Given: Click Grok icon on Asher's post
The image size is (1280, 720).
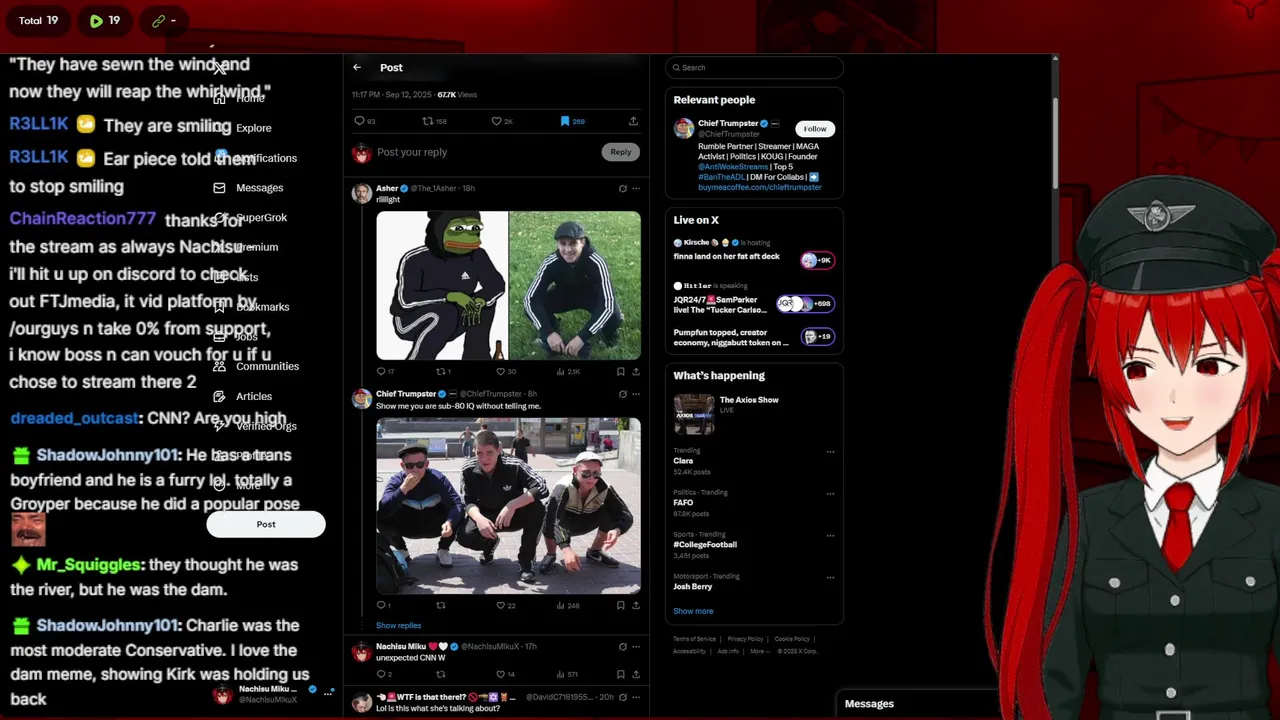Looking at the screenshot, I should pos(622,188).
